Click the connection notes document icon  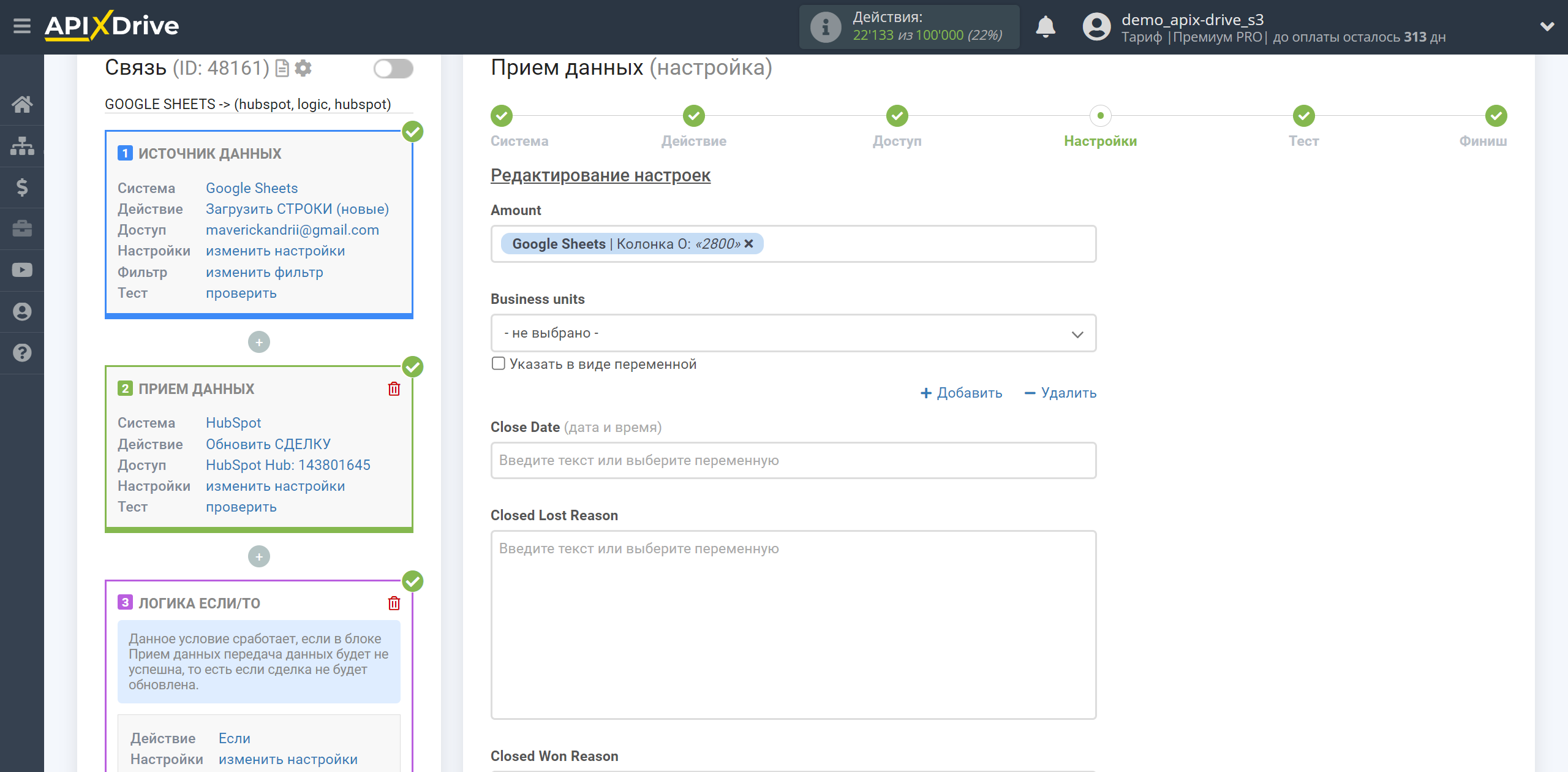(282, 68)
